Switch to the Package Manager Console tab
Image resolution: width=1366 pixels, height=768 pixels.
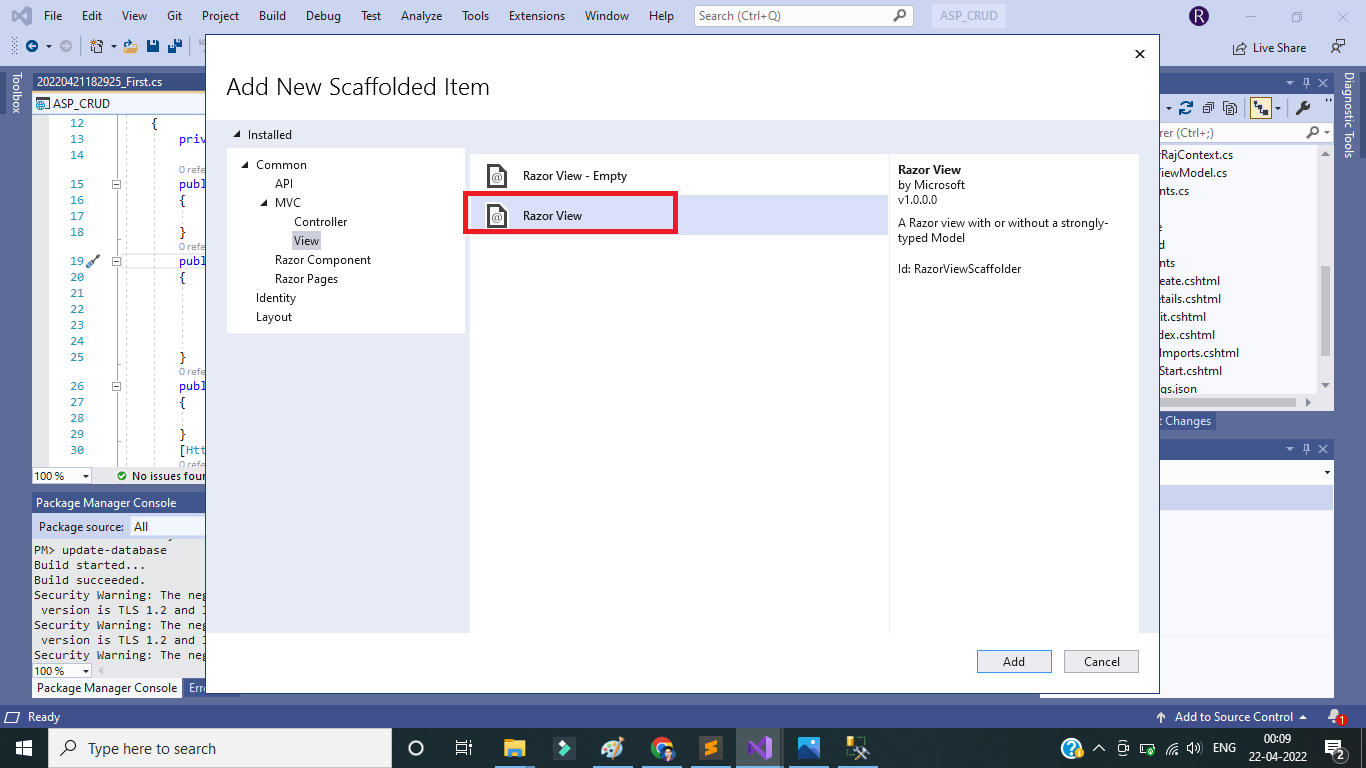pos(107,688)
